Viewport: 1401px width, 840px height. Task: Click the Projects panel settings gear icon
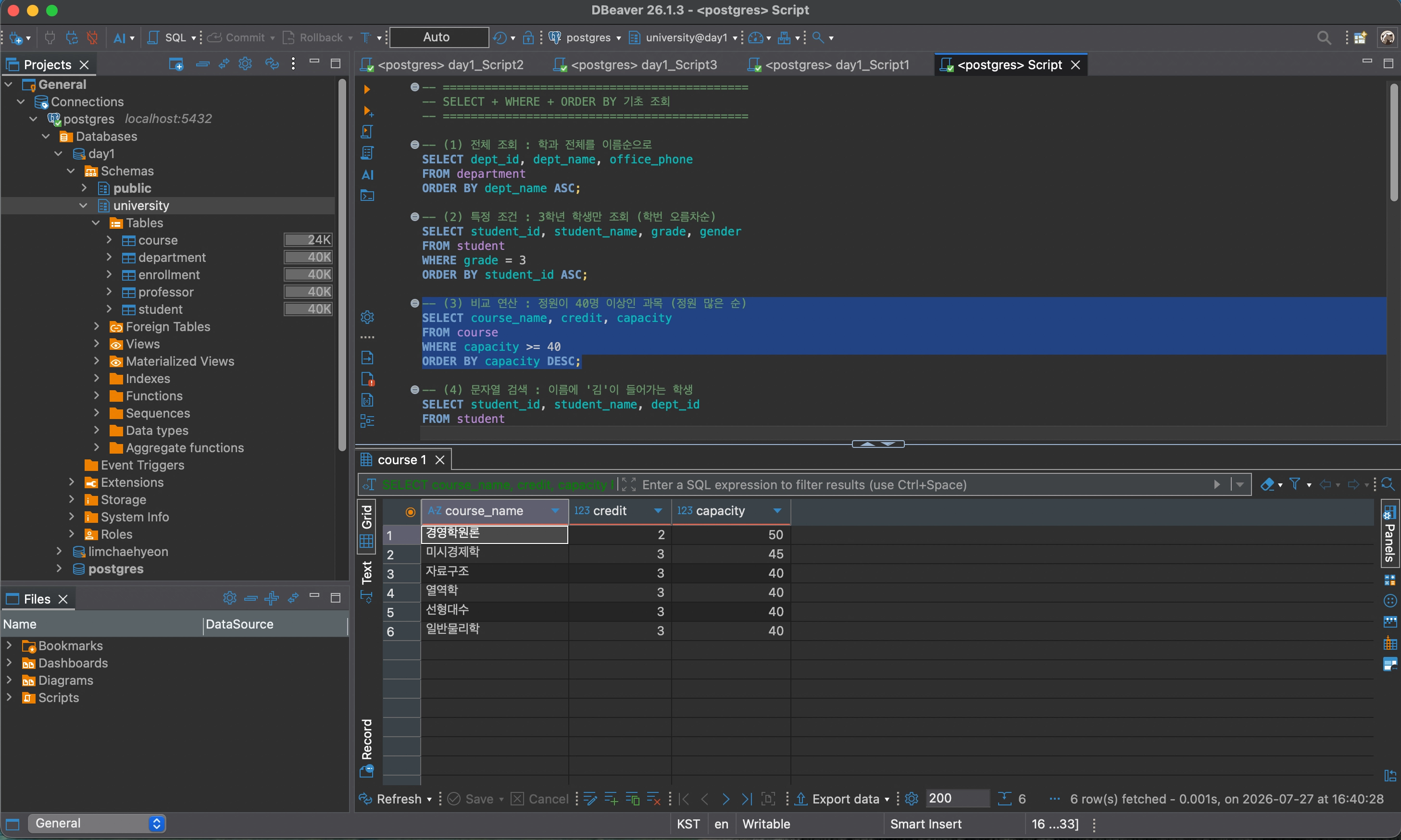pyautogui.click(x=245, y=63)
